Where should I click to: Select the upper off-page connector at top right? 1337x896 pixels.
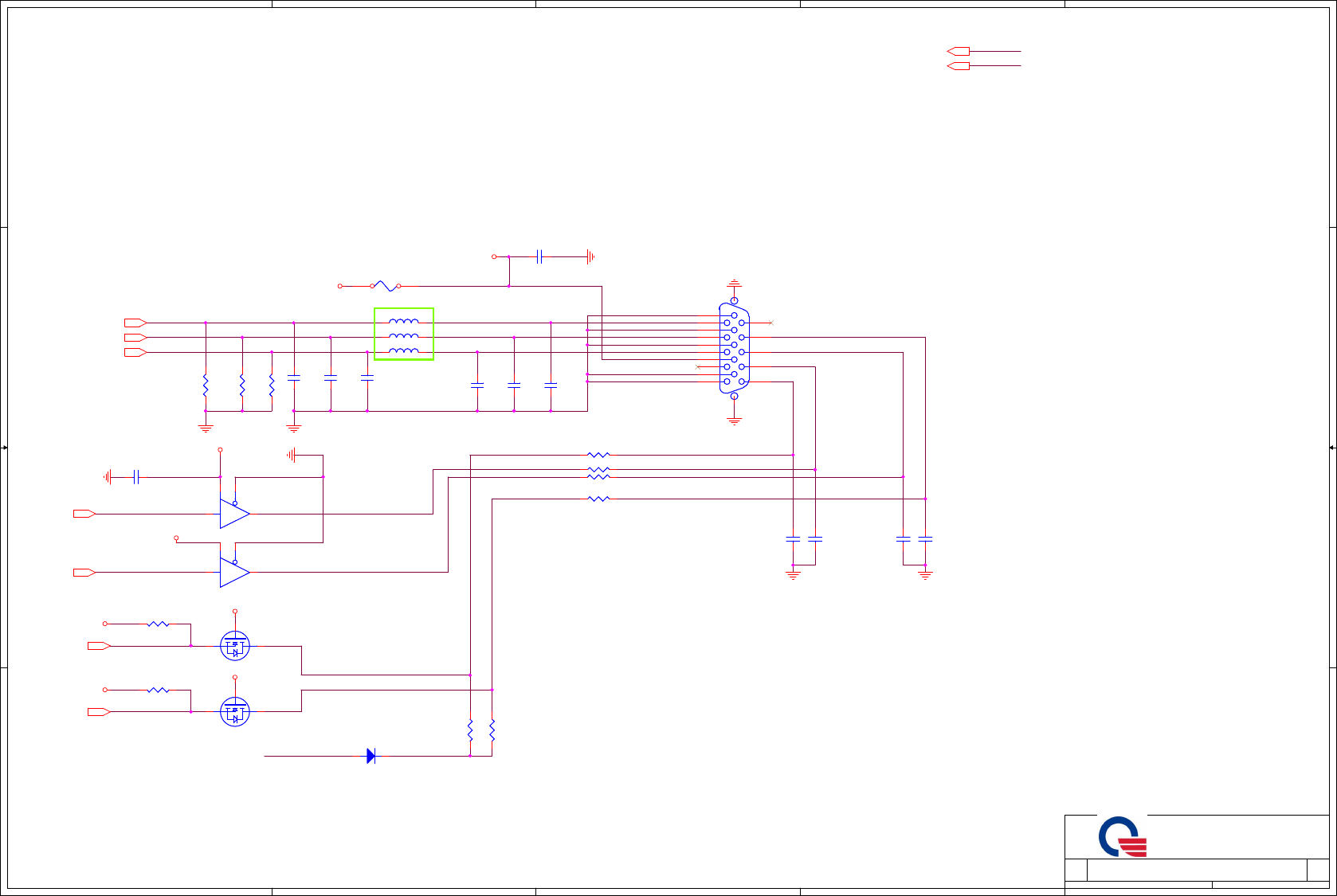click(958, 51)
